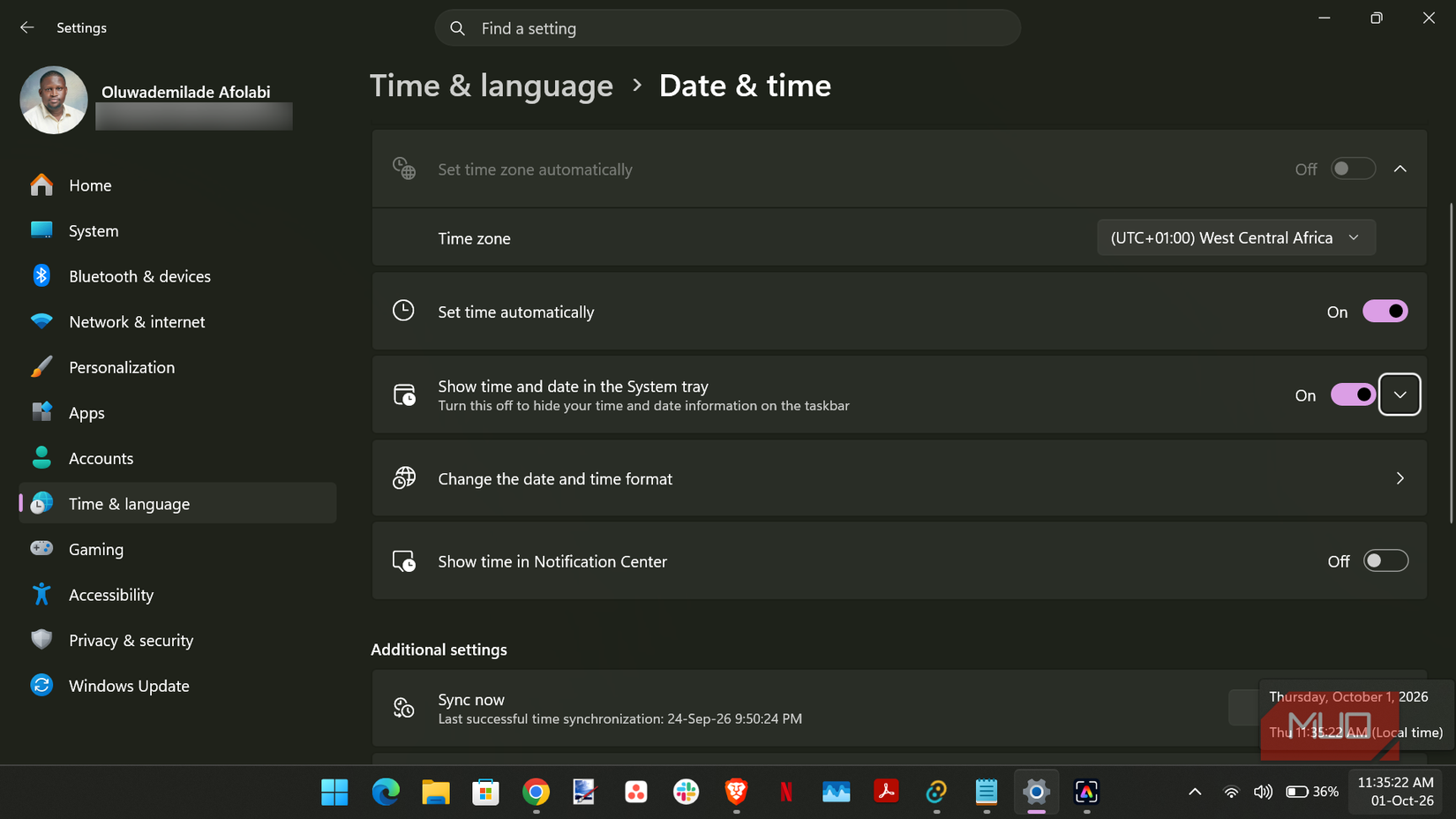1456x819 pixels.
Task: Open the Windows Start menu
Action: pos(334,793)
